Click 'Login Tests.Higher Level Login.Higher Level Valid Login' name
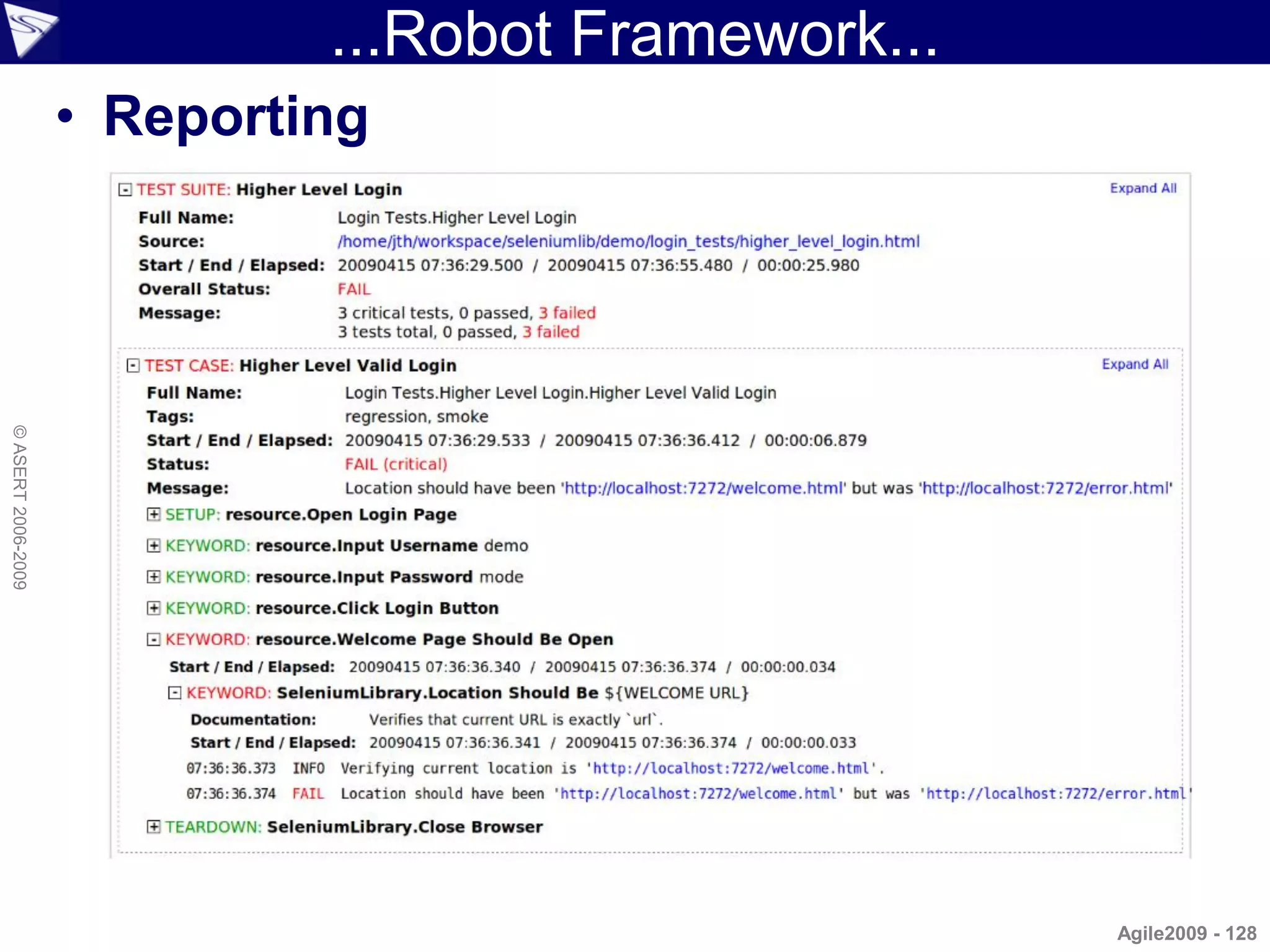Viewport: 1270px width, 952px height. click(561, 394)
